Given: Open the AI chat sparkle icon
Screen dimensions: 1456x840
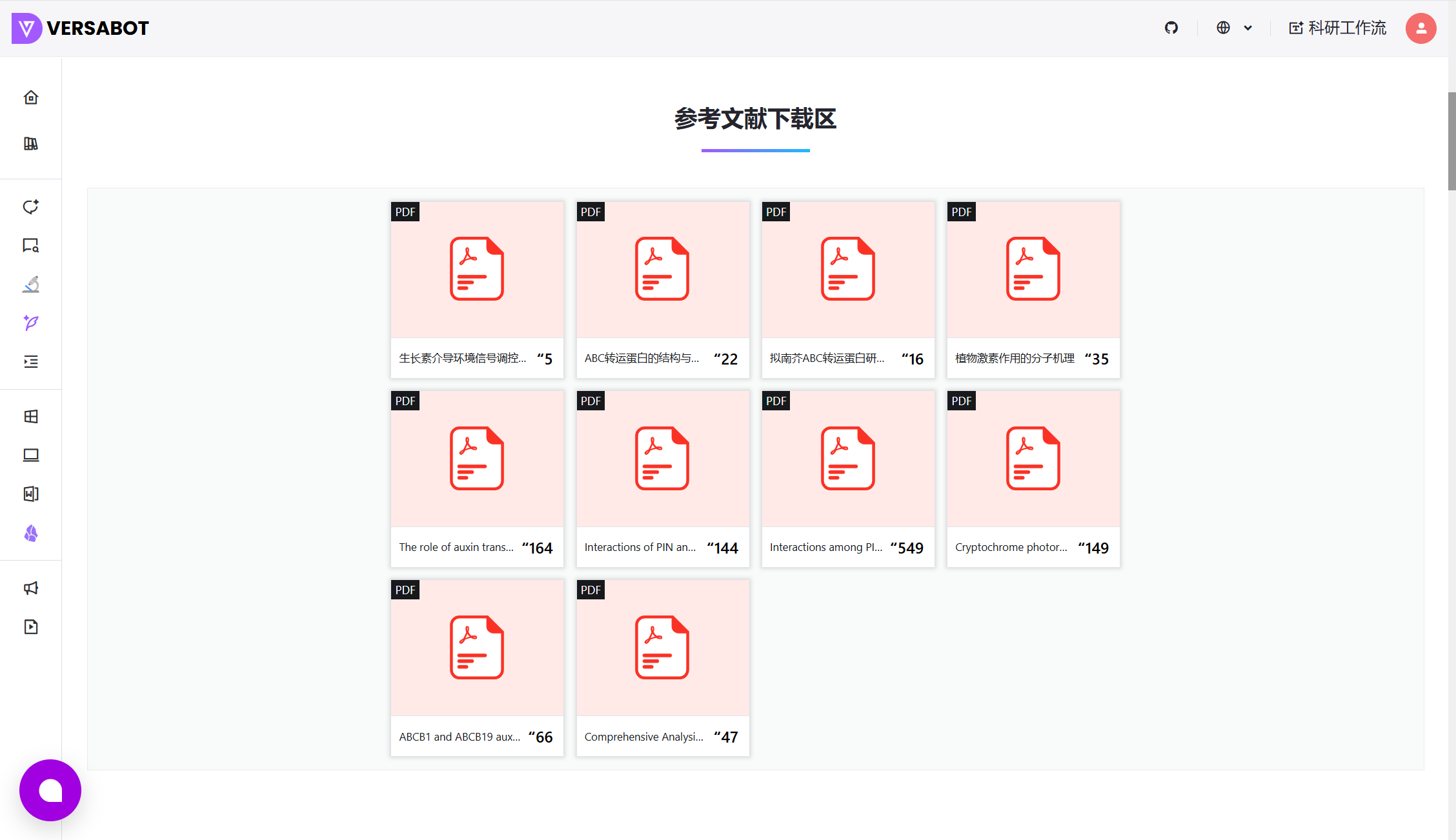Looking at the screenshot, I should [x=31, y=206].
